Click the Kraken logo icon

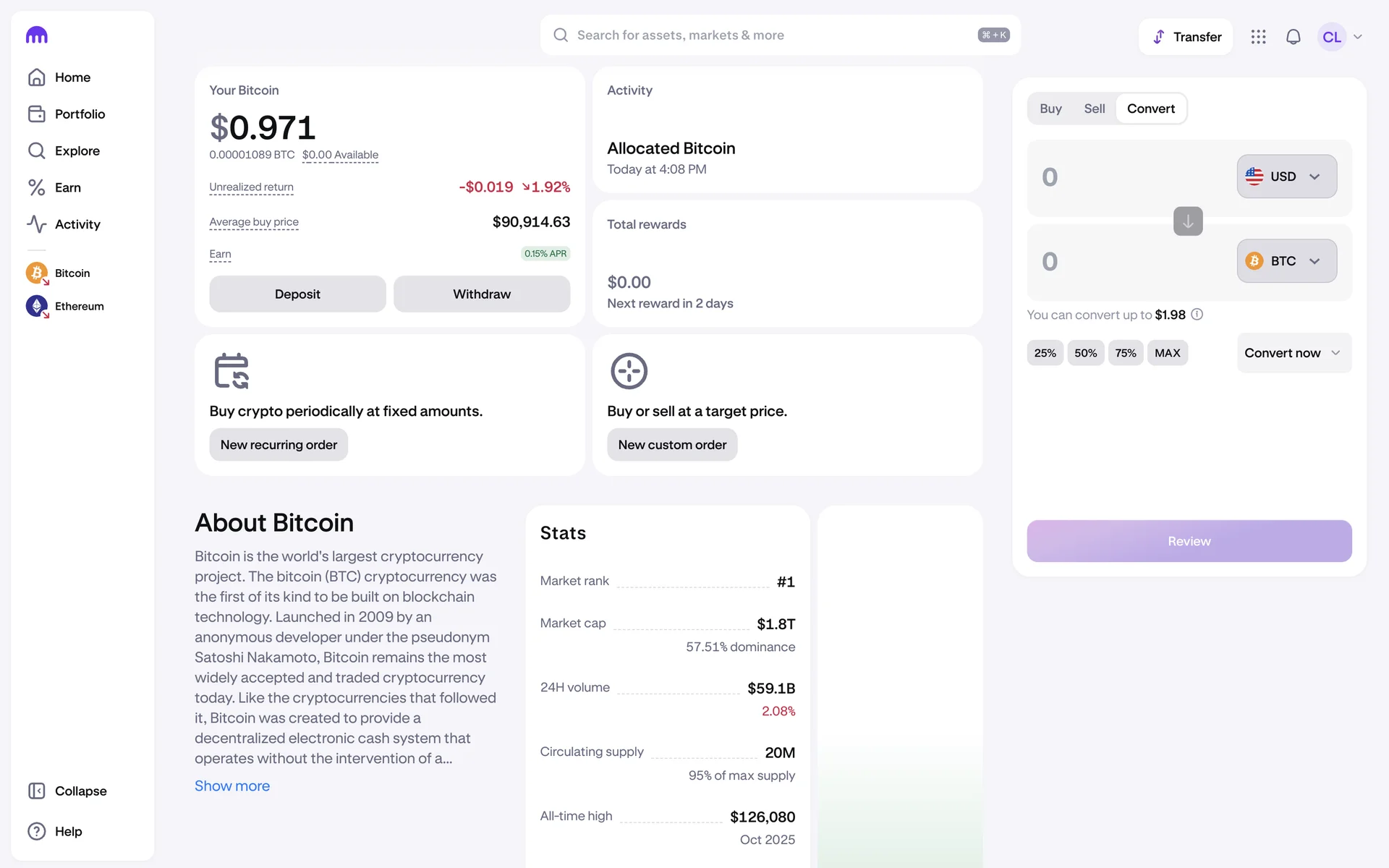tap(37, 35)
